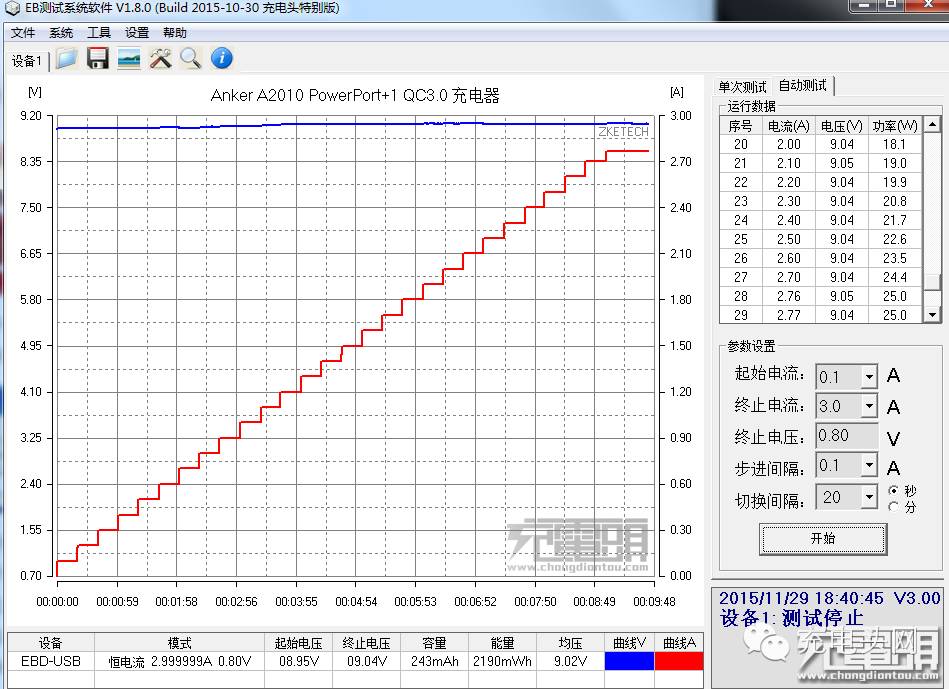This screenshot has width=949, height=689.
Task: Click the 测试停止 status text
Action: [x=822, y=618]
